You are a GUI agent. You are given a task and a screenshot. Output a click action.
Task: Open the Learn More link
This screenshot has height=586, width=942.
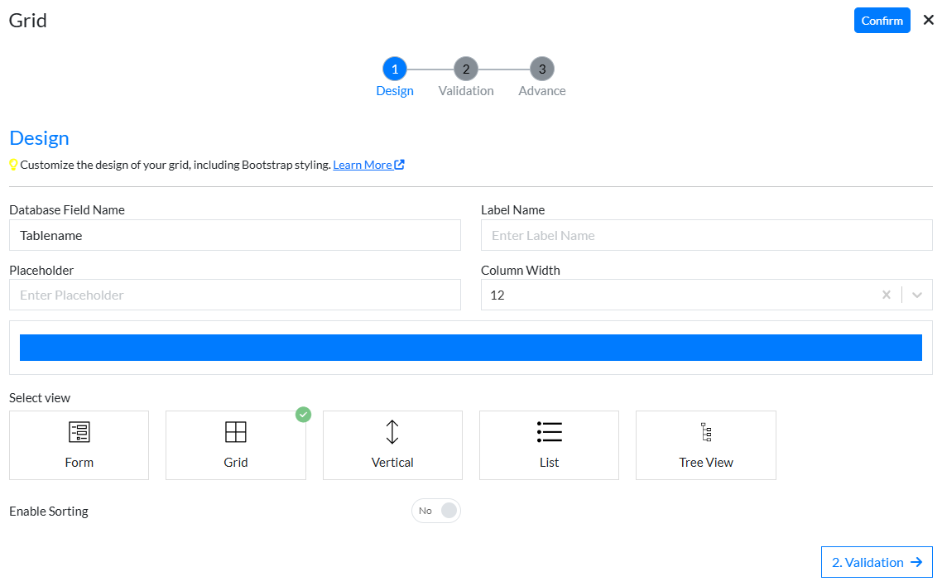coord(363,164)
